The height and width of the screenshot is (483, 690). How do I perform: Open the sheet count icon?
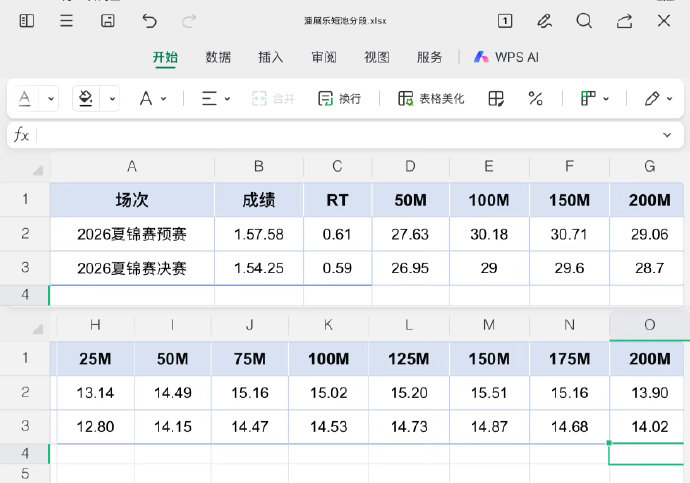click(x=505, y=21)
